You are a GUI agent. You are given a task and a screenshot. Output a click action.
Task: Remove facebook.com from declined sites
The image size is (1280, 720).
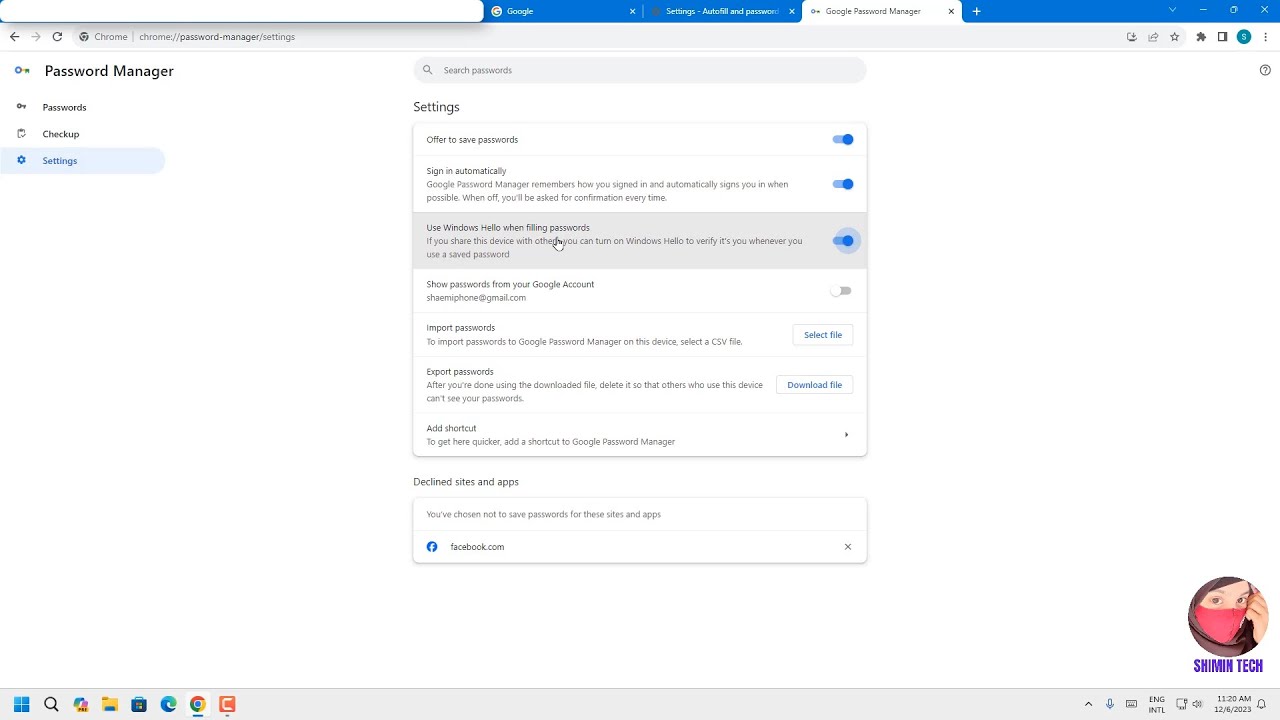(848, 547)
